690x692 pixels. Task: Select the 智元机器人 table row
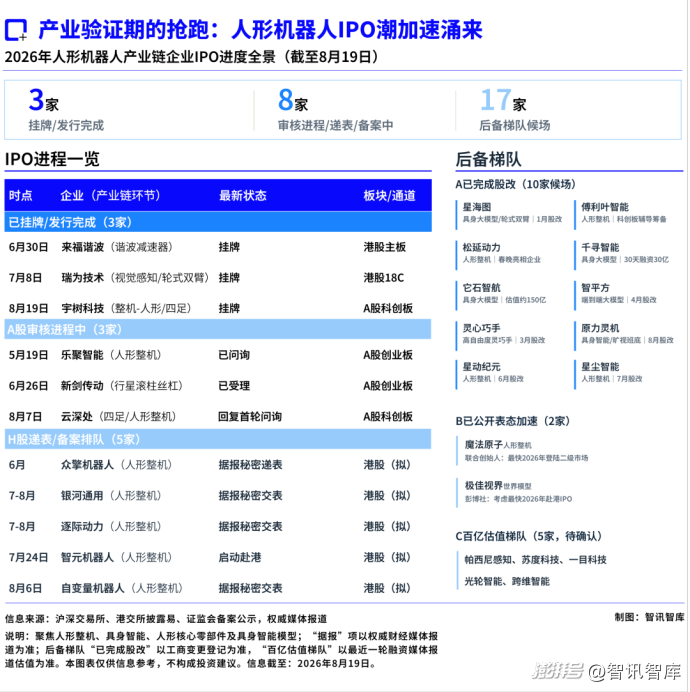(x=218, y=557)
